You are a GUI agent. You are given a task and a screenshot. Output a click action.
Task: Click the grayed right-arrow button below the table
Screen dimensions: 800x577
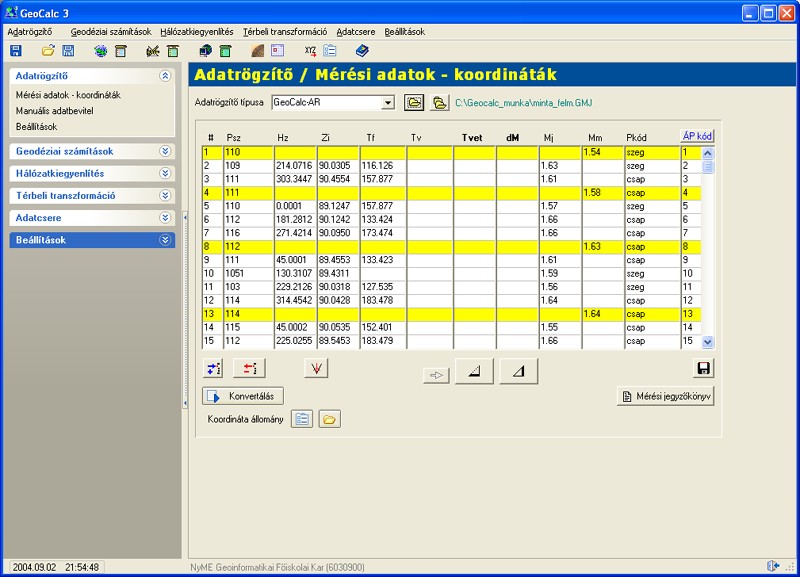[436, 375]
